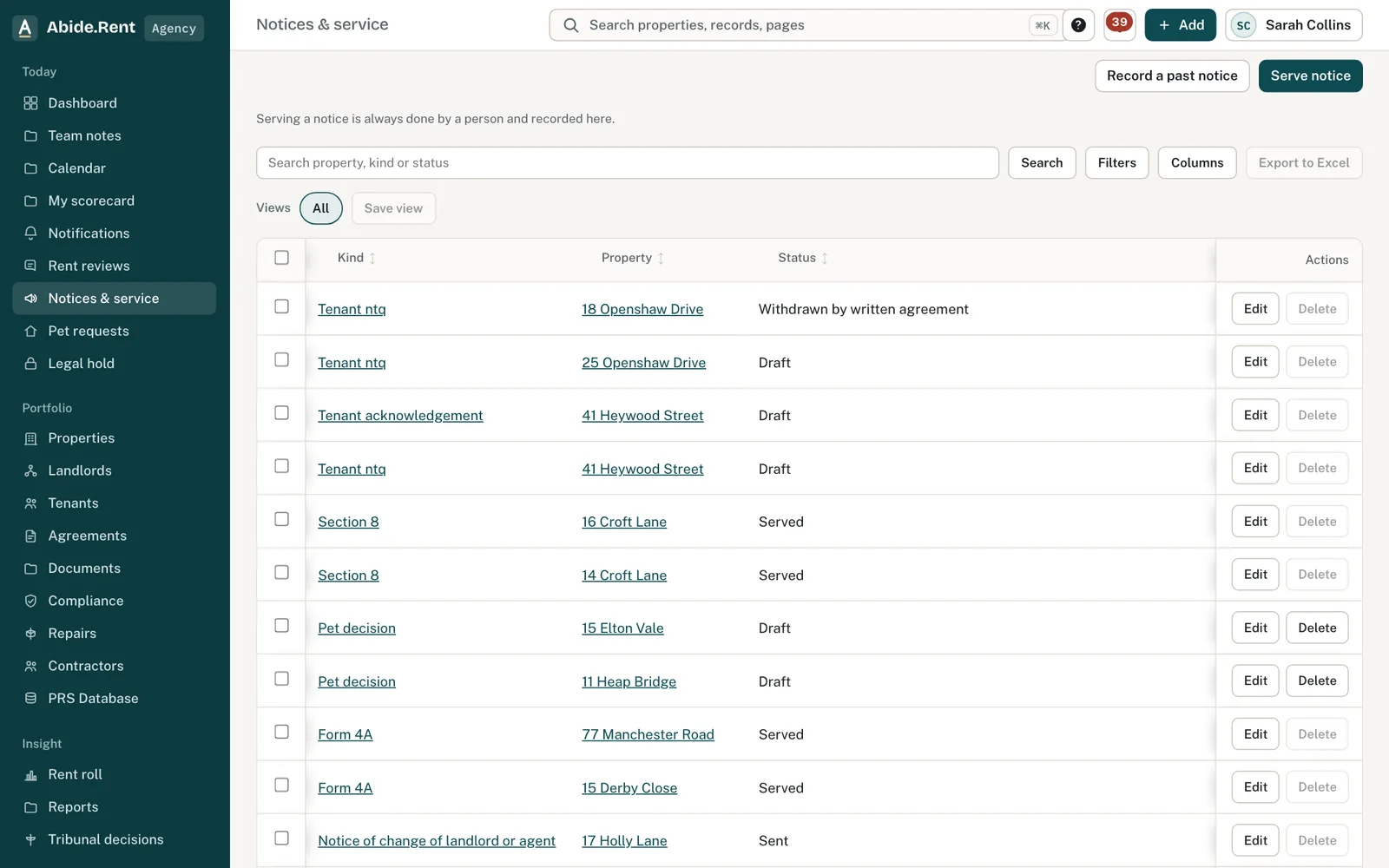Click the PRS Database icon
Screen dimensions: 1389x868
tap(30, 699)
